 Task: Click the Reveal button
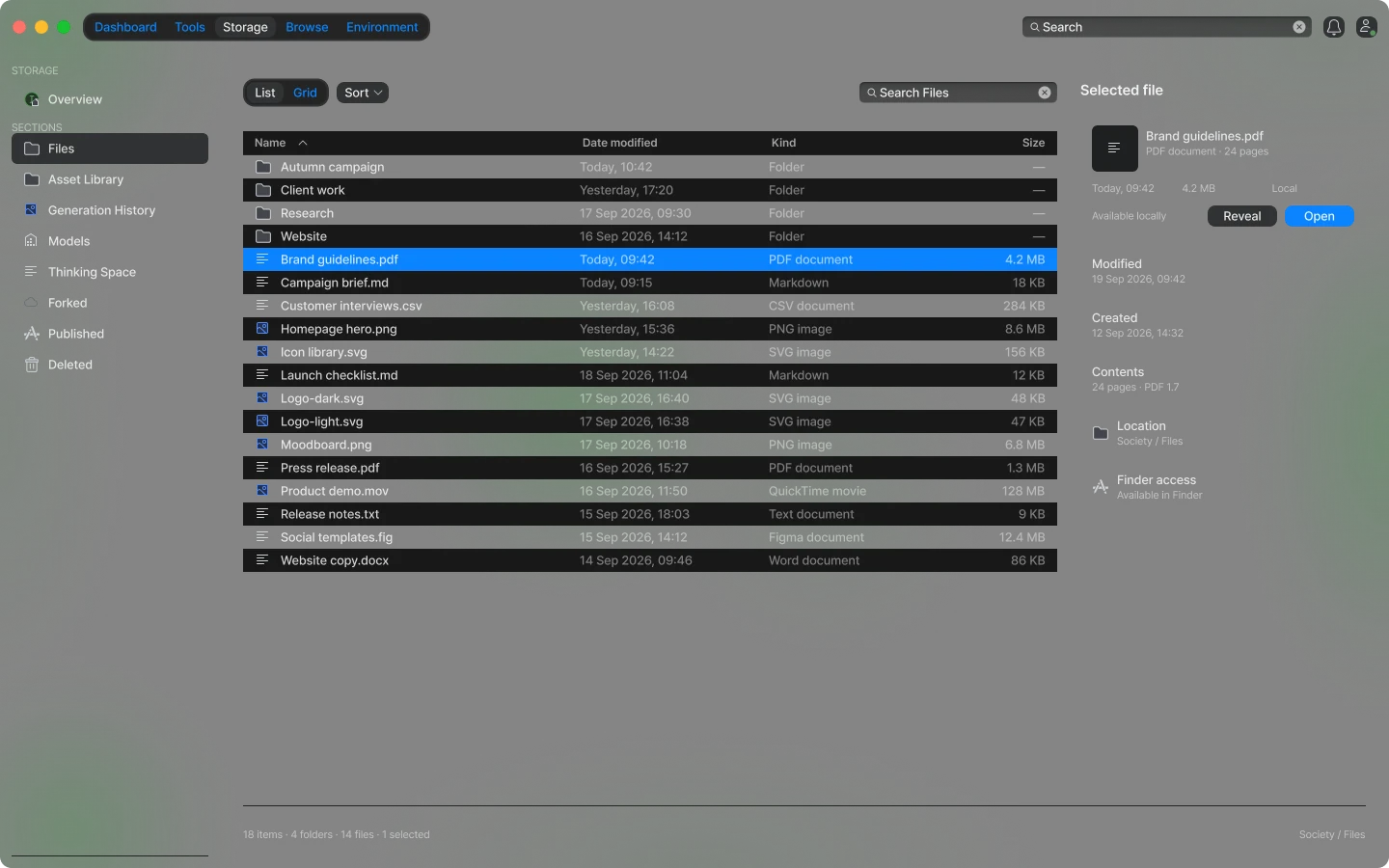pyautogui.click(x=1242, y=216)
